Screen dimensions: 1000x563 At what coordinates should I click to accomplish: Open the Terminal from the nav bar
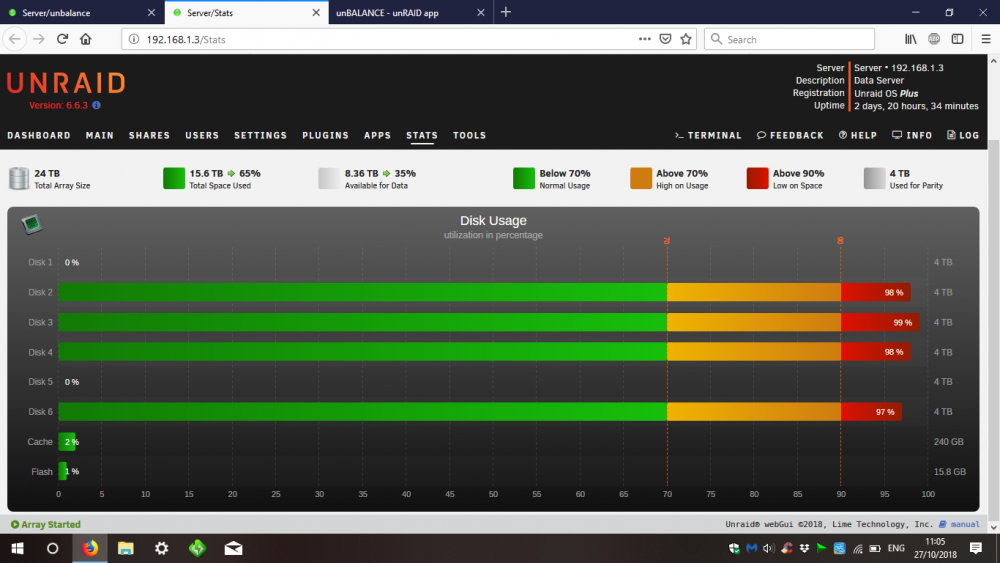[x=708, y=135]
